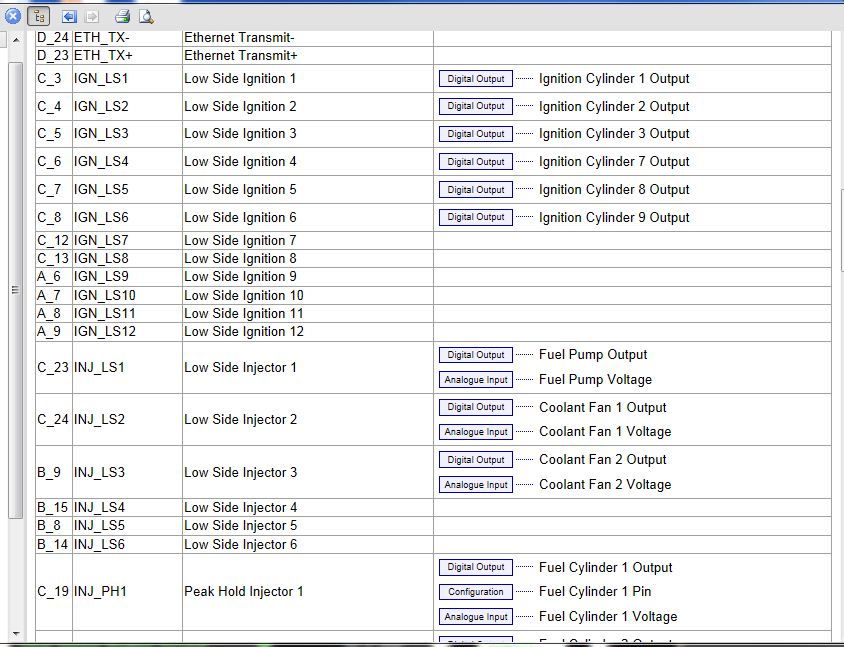Select the Ignition Cylinder 9 Output link
Image resolution: width=844 pixels, height=647 pixels.
point(614,217)
